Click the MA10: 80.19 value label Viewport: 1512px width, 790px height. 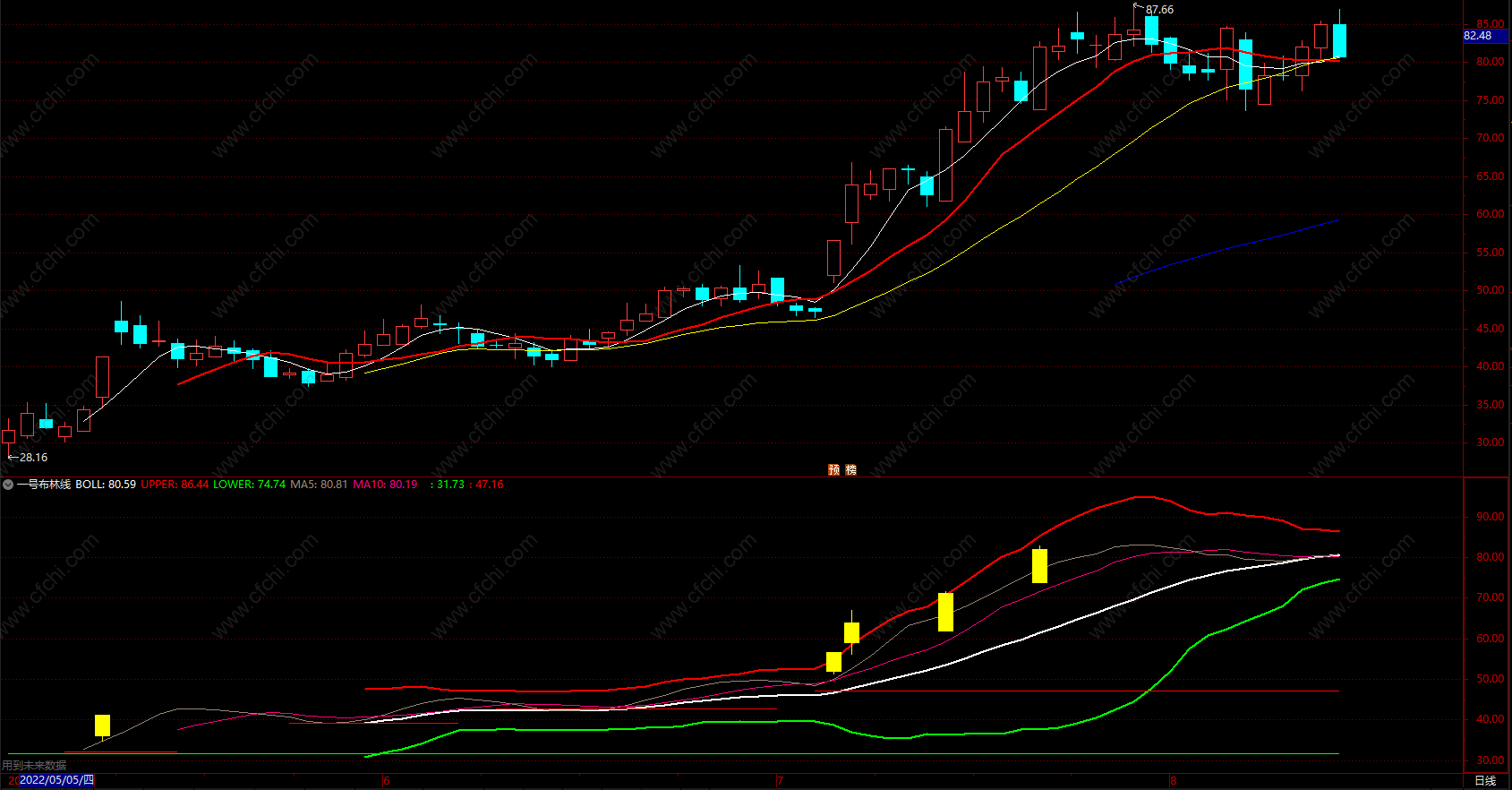tap(385, 485)
